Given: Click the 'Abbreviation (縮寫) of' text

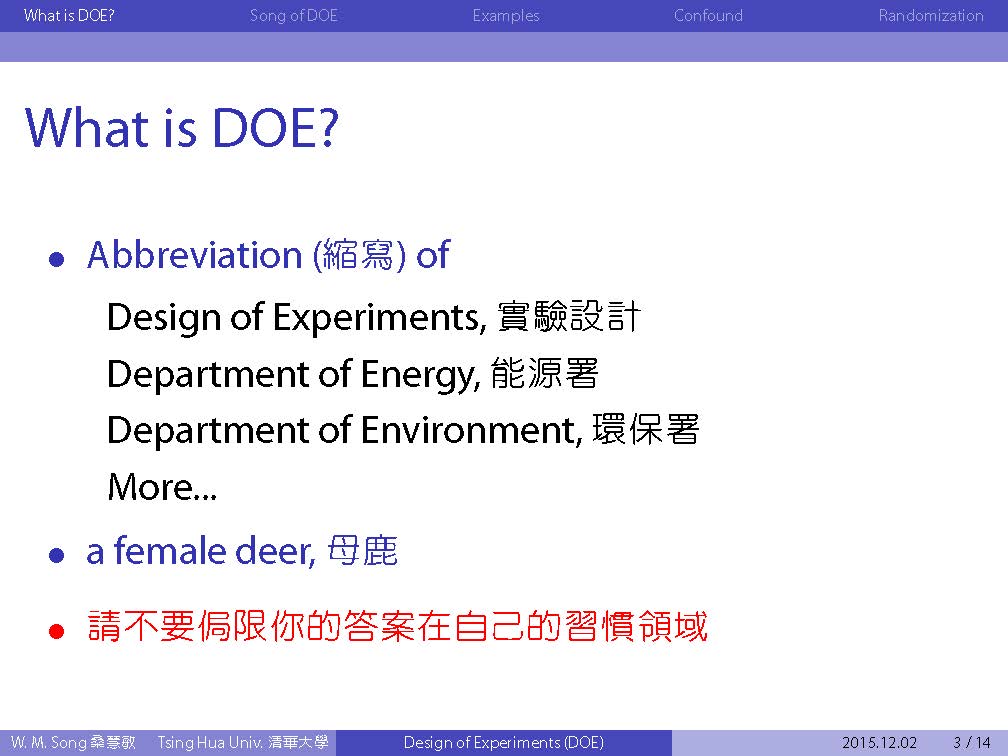Looking at the screenshot, I should [268, 256].
